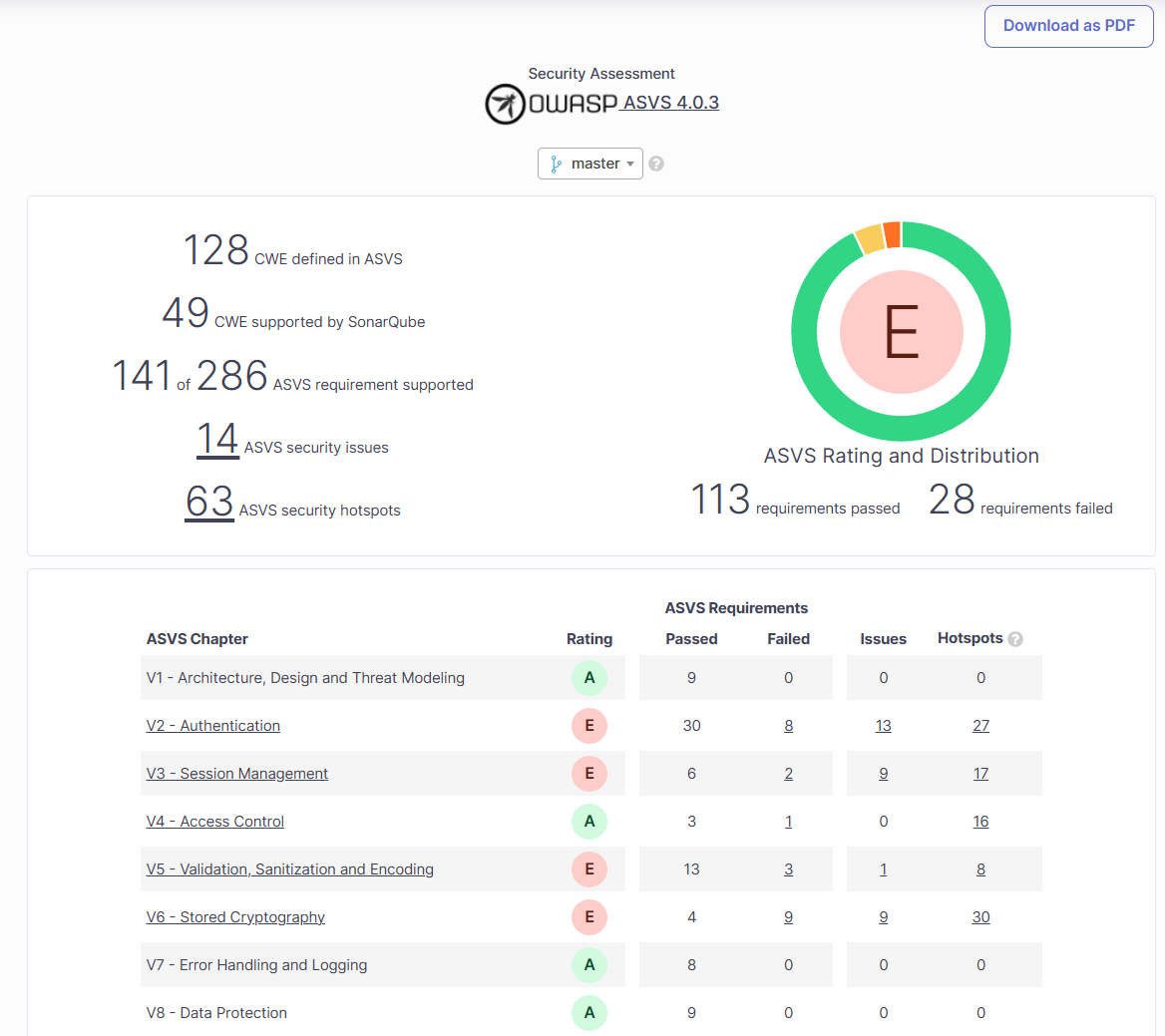Image resolution: width=1165 pixels, height=1036 pixels.
Task: Click the A rating badge for V4 Access Control
Action: coord(589,822)
